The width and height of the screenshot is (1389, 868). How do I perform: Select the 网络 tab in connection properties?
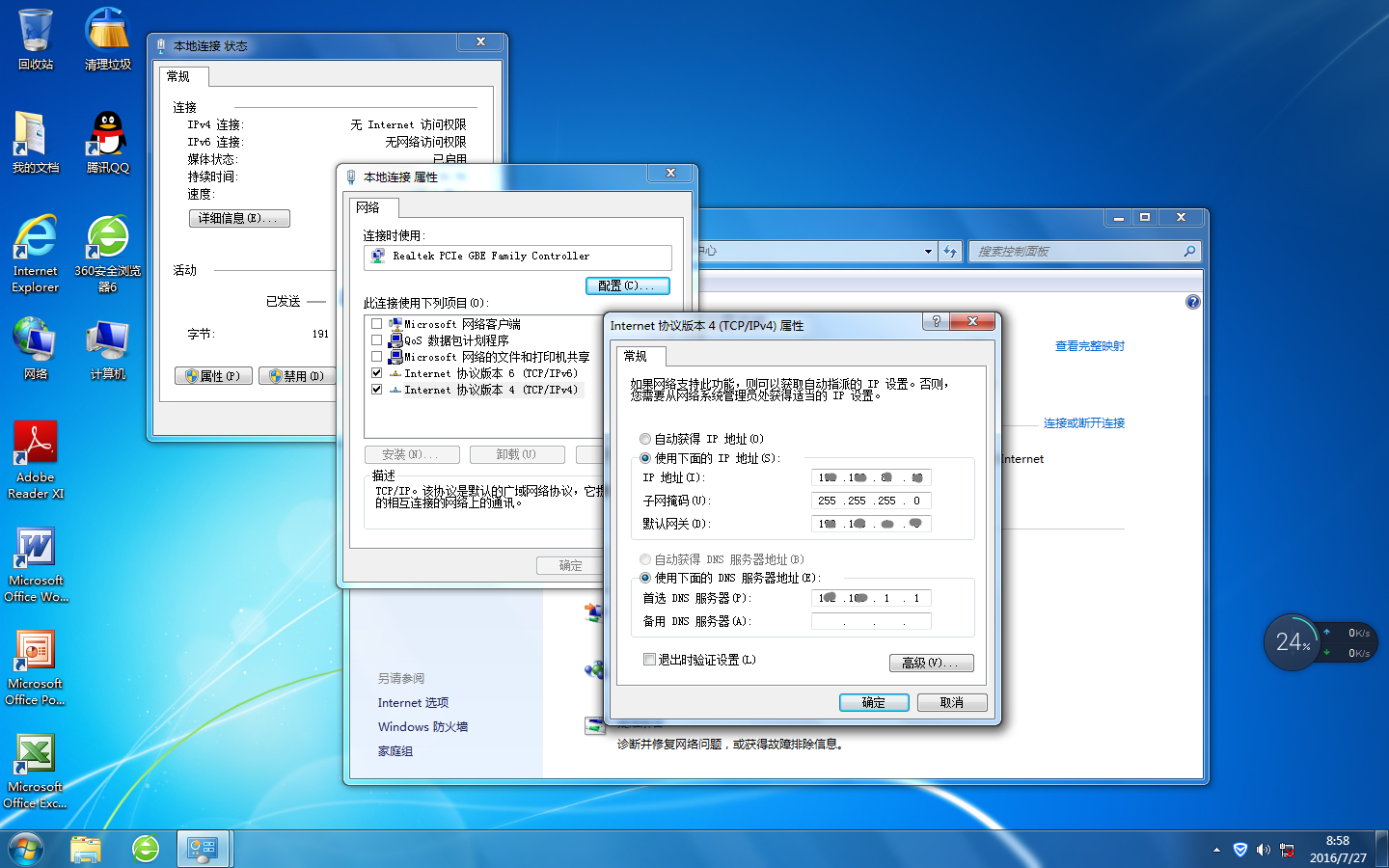pyautogui.click(x=368, y=207)
